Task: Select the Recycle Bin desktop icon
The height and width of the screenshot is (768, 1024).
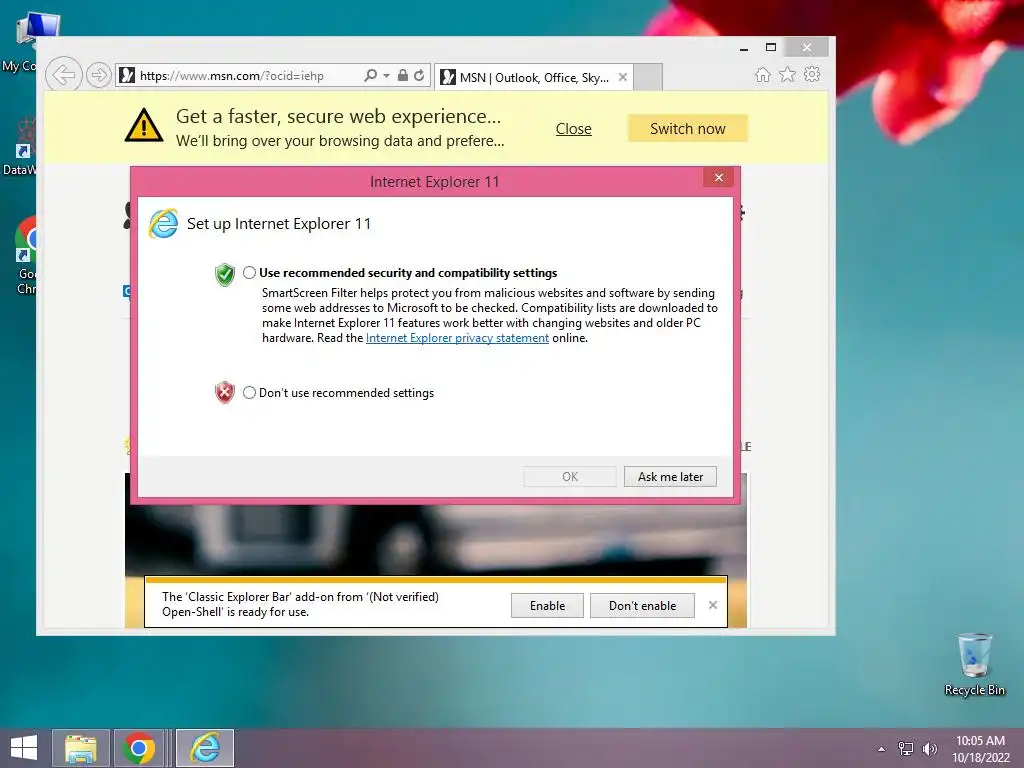Action: point(974,664)
